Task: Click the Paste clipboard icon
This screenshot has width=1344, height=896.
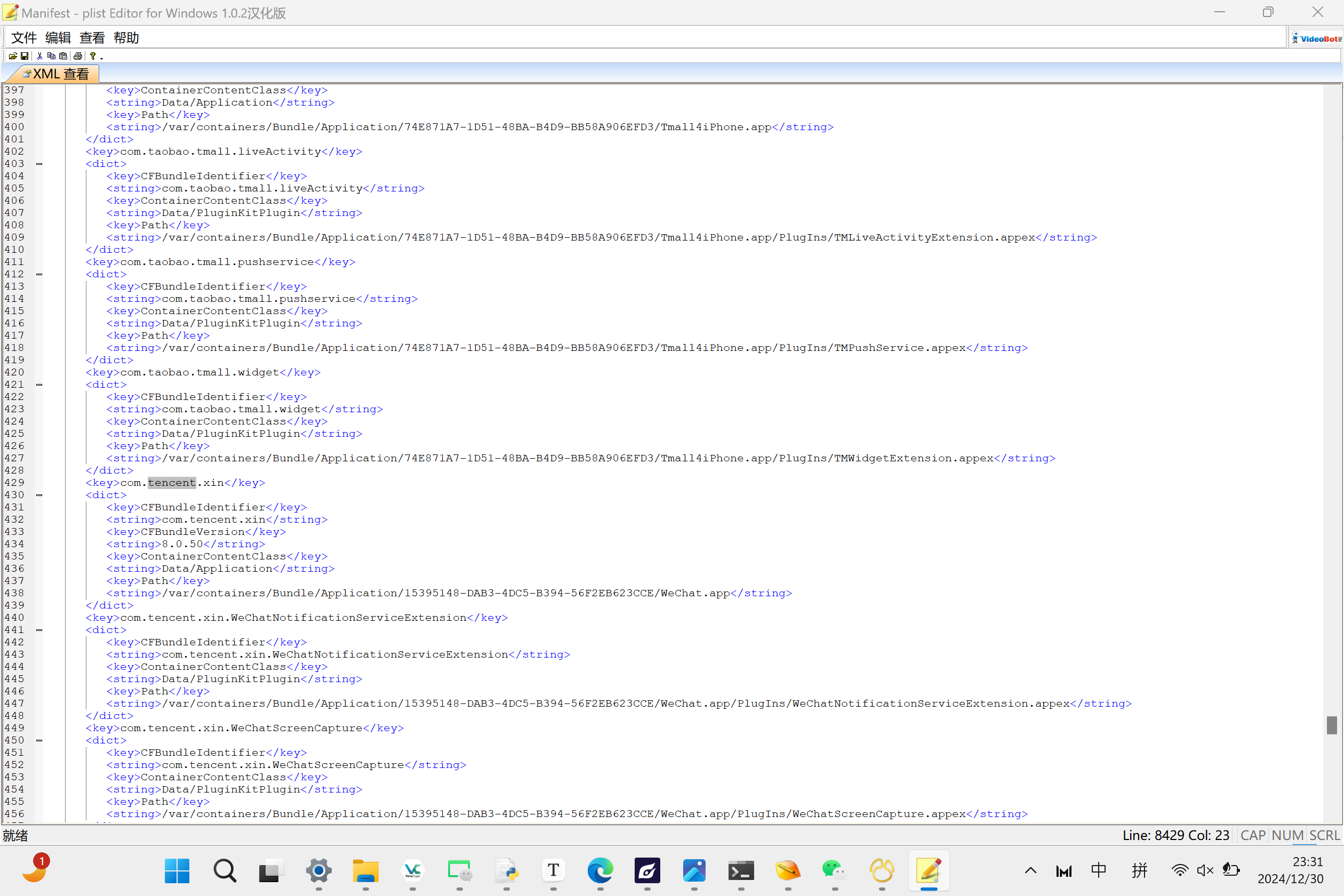Action: (63, 56)
